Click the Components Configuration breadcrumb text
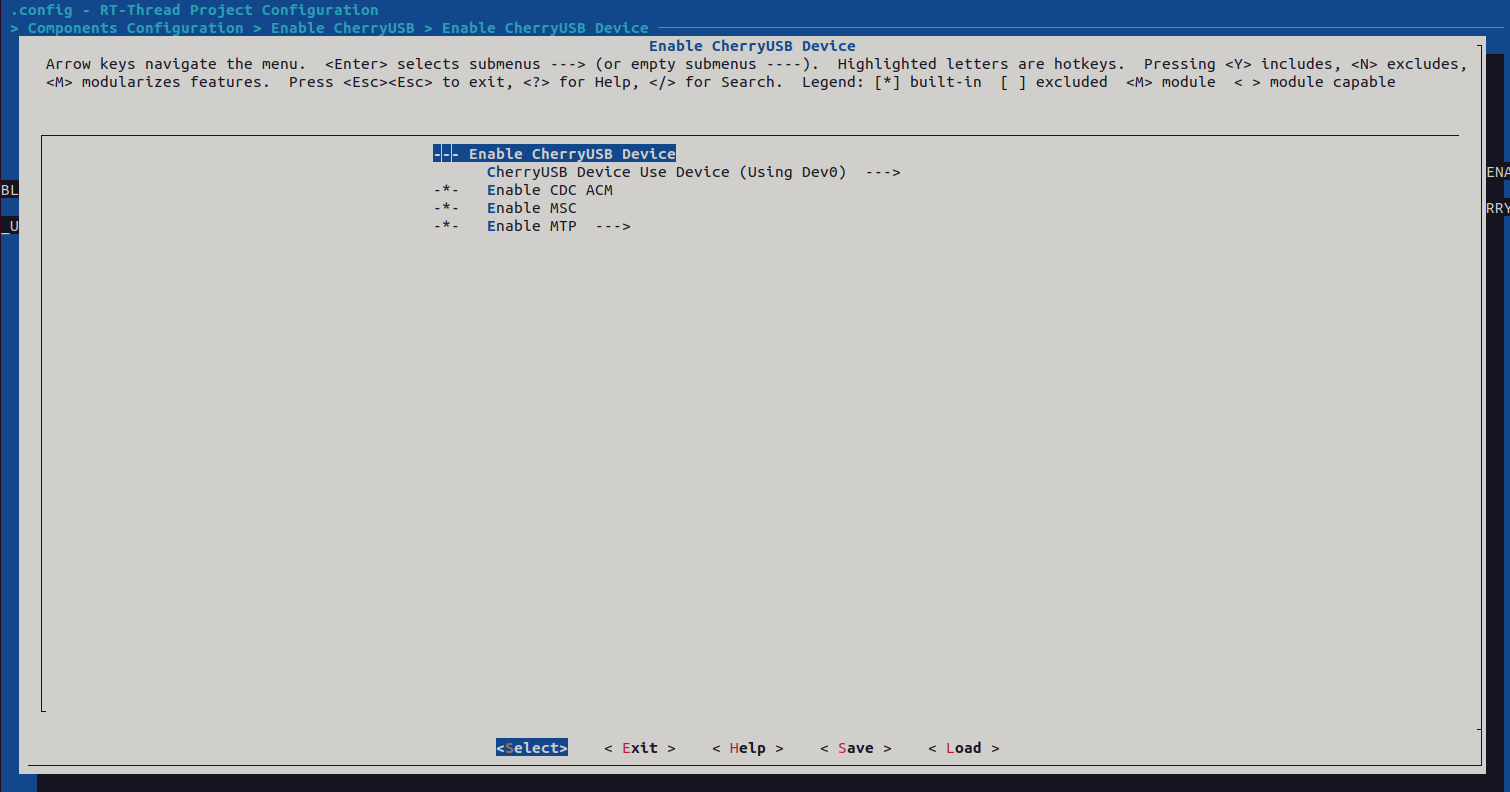1510x792 pixels. pyautogui.click(x=136, y=28)
